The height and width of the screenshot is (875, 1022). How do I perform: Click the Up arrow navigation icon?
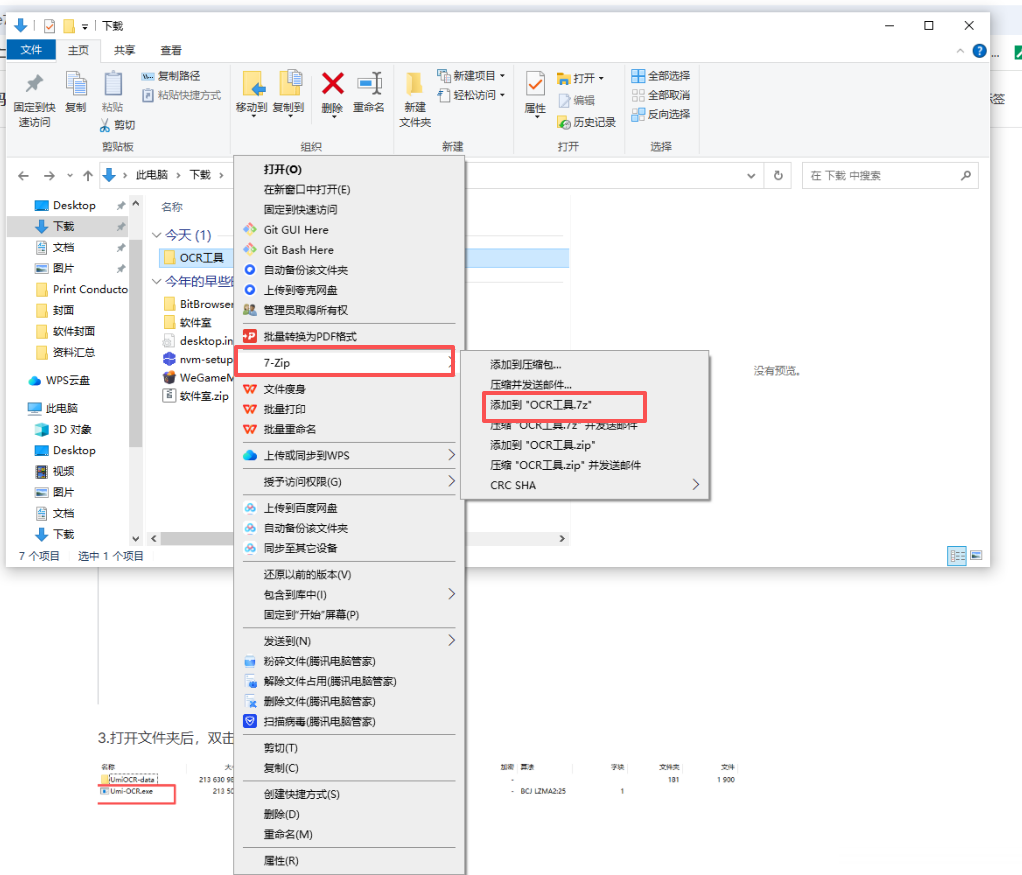coord(88,175)
